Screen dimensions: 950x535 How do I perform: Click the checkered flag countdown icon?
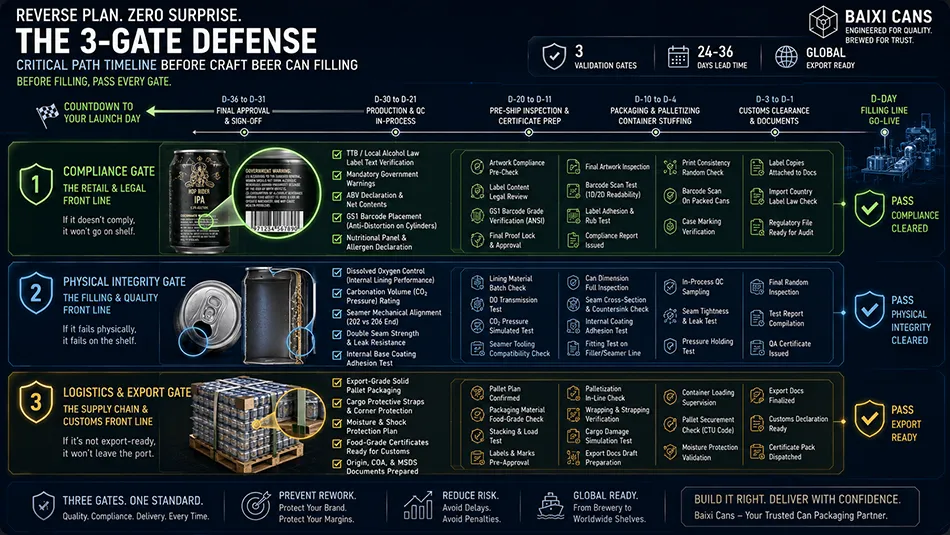[48, 114]
